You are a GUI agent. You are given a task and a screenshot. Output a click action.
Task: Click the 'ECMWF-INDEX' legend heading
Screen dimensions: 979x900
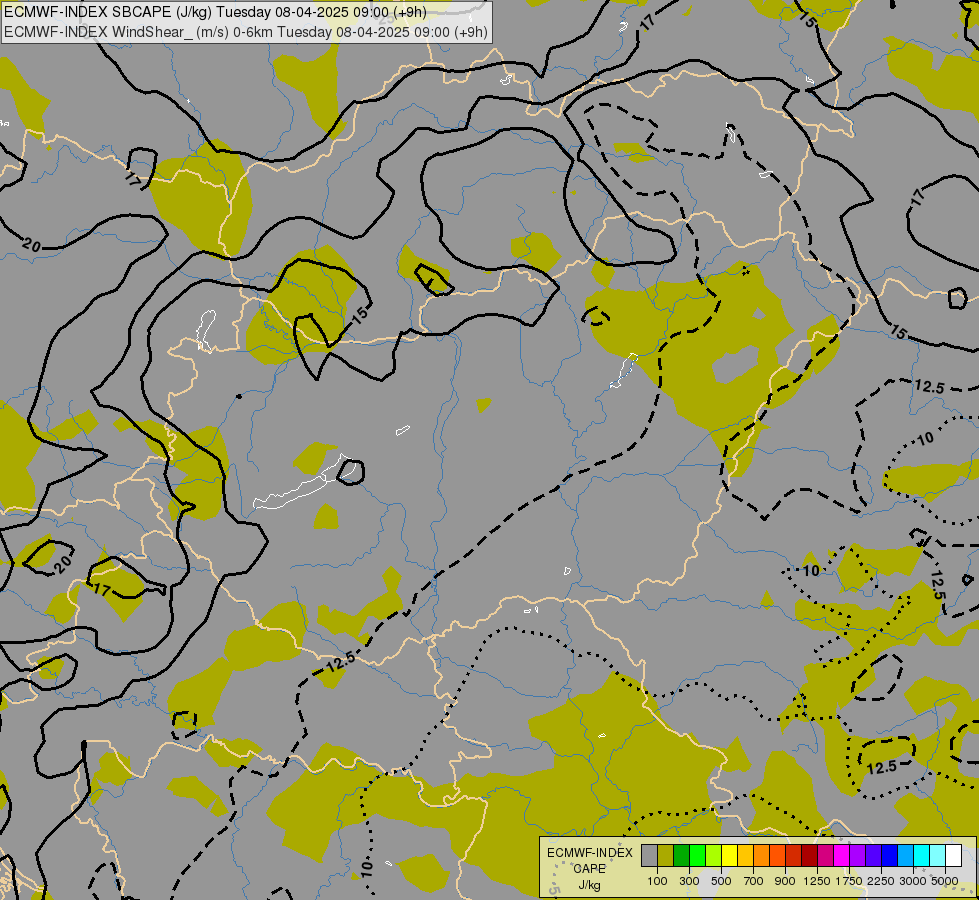(589, 853)
